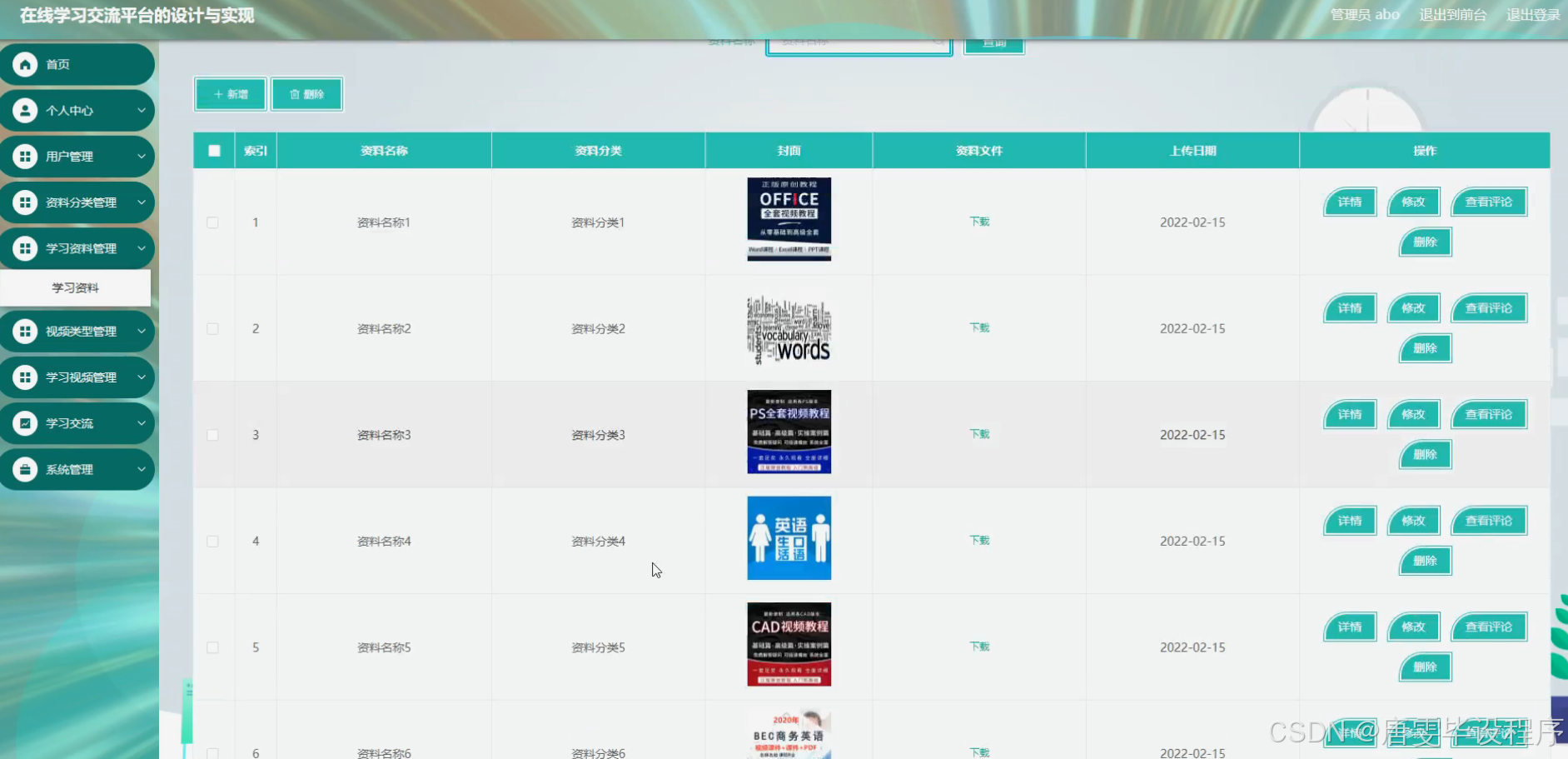
Task: Expand the 资料分类管理 menu chevron
Action: point(142,202)
